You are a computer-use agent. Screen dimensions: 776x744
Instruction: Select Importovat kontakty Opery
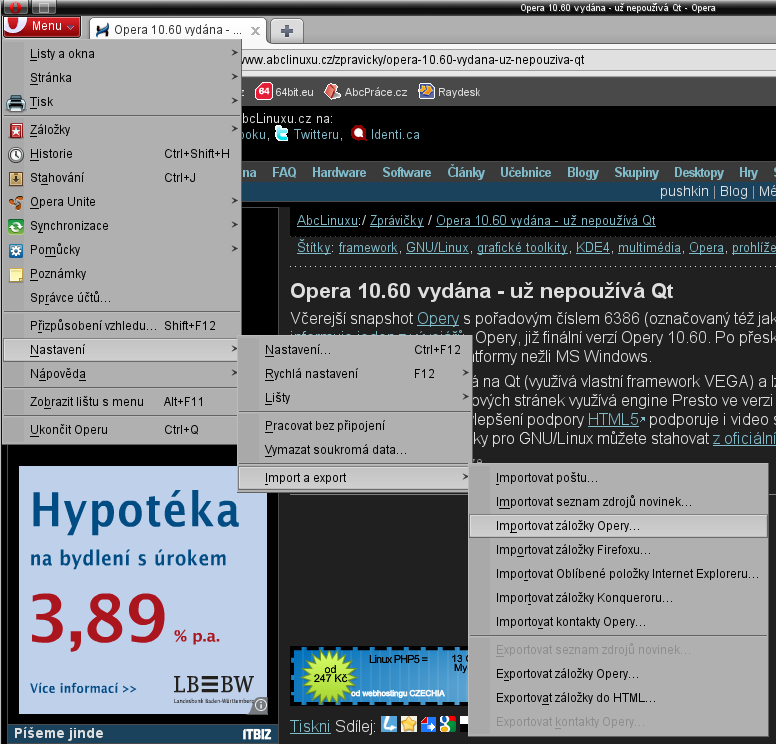(618, 622)
